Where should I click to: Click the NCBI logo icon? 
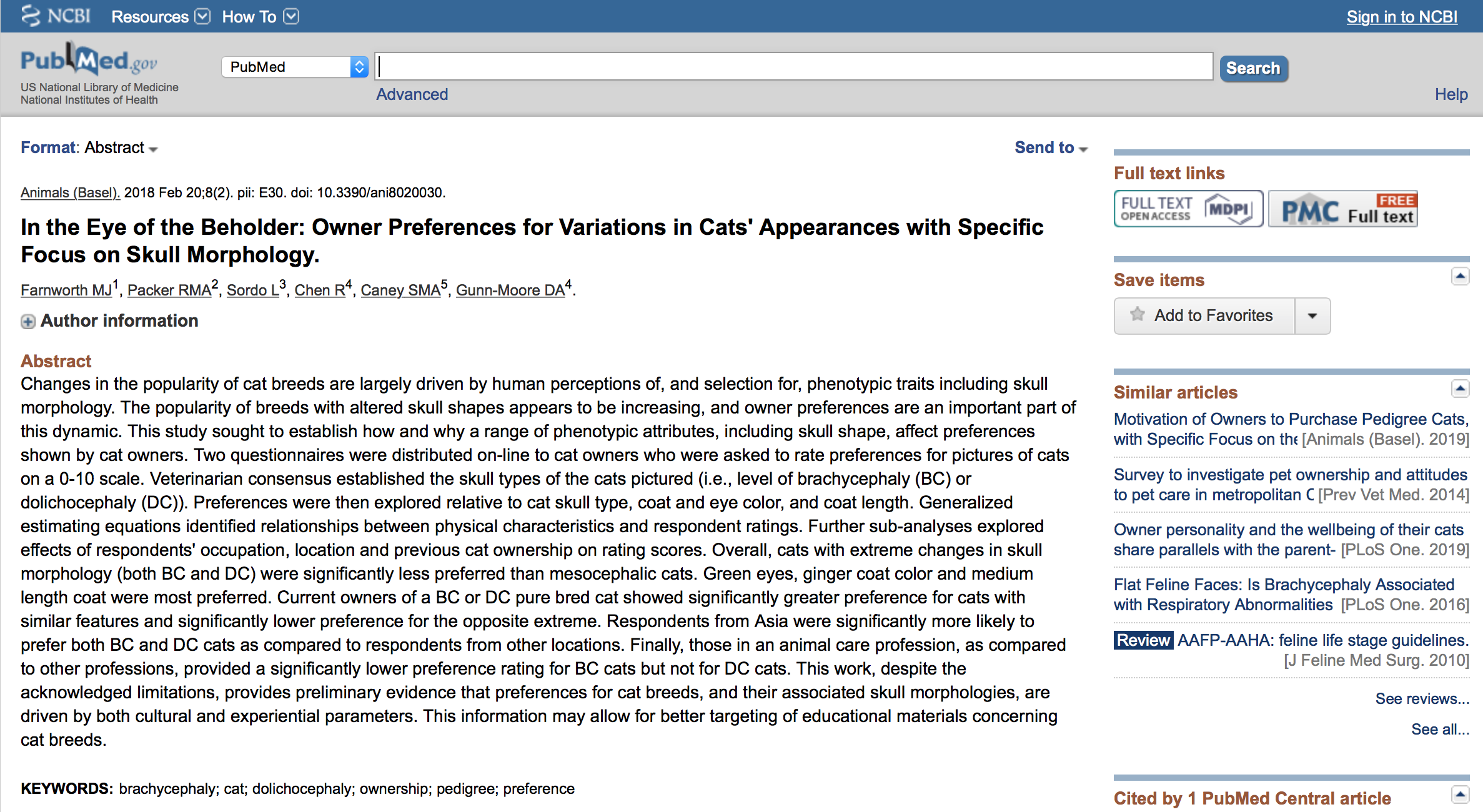(x=56, y=16)
